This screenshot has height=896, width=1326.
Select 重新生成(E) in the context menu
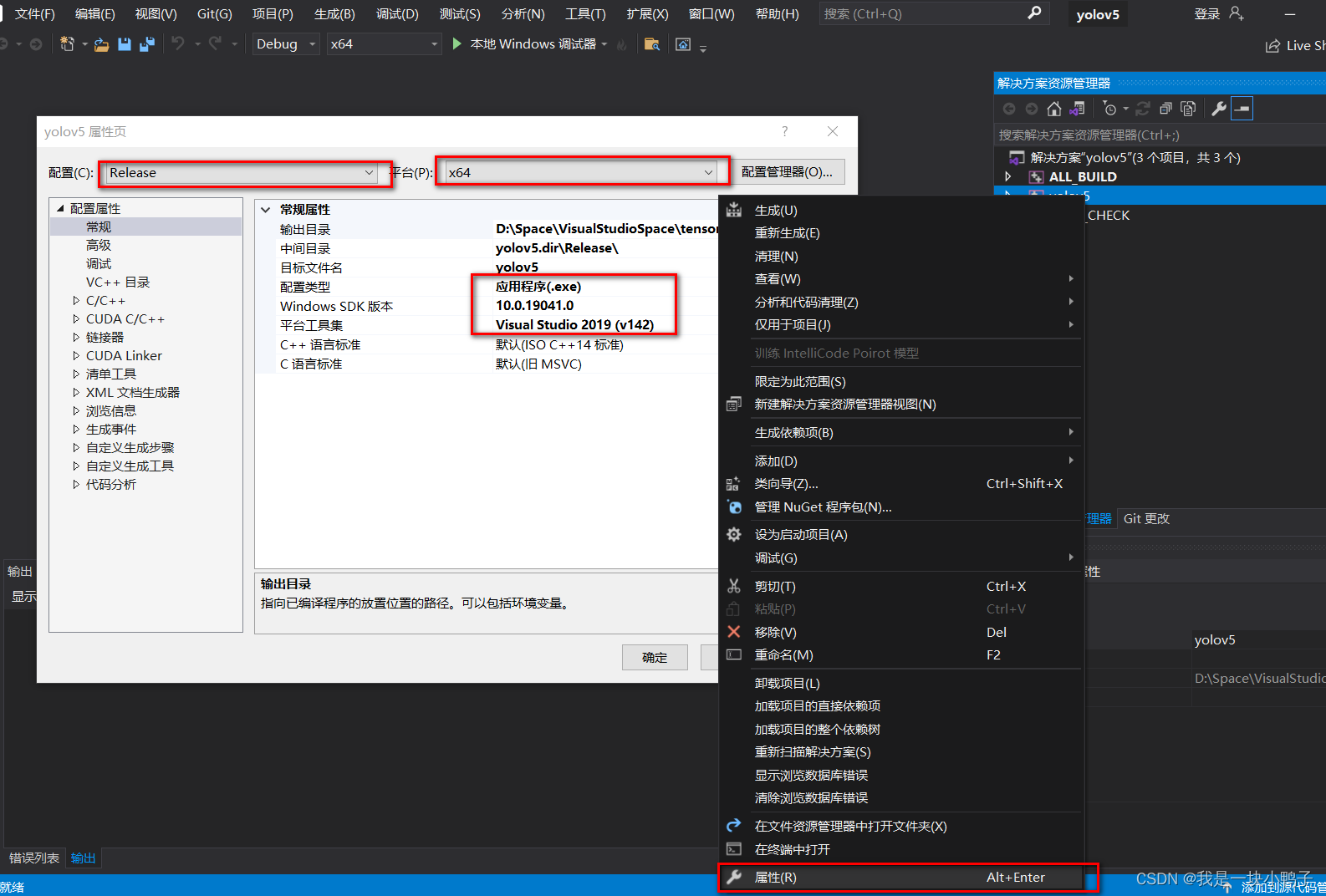coord(901,233)
